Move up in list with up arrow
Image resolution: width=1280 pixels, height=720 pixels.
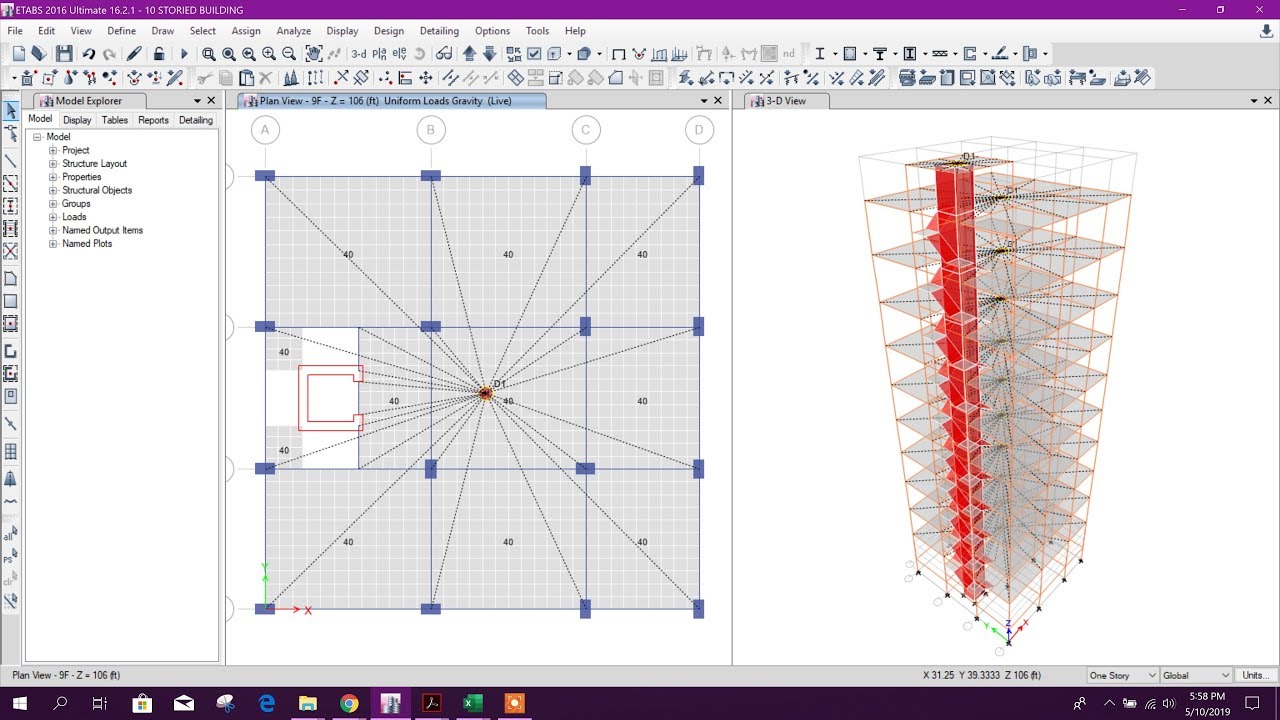coord(469,54)
